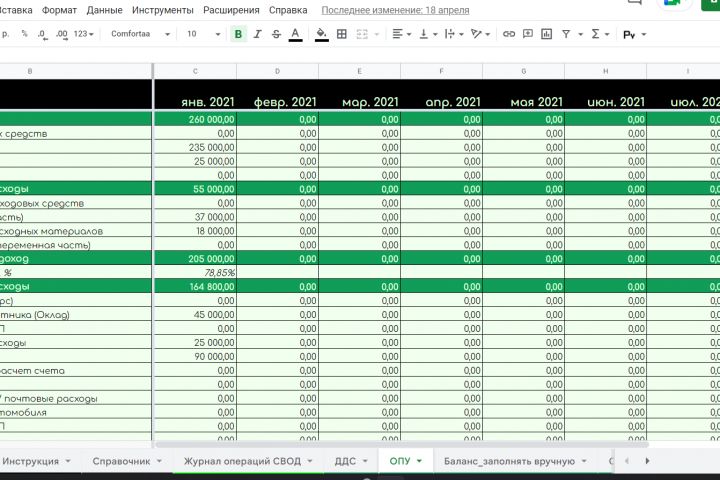Increase decimal places
This screenshot has height=480, width=720.
[62, 34]
